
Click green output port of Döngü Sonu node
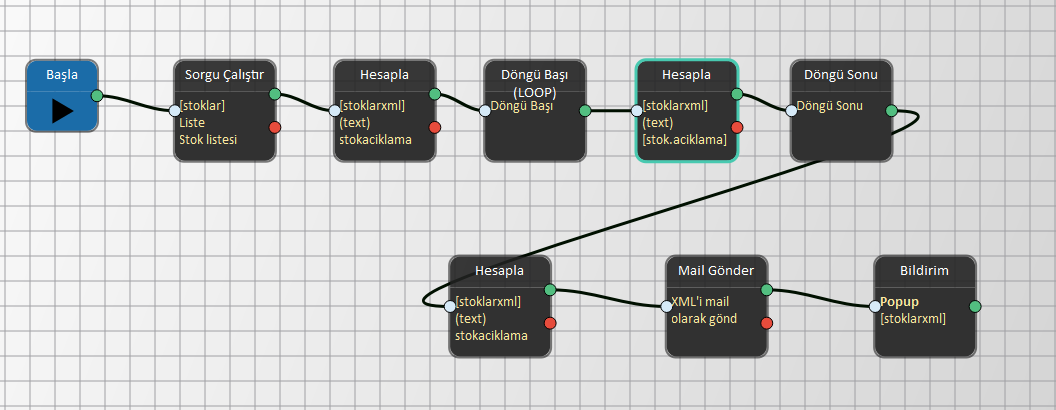tap(891, 110)
